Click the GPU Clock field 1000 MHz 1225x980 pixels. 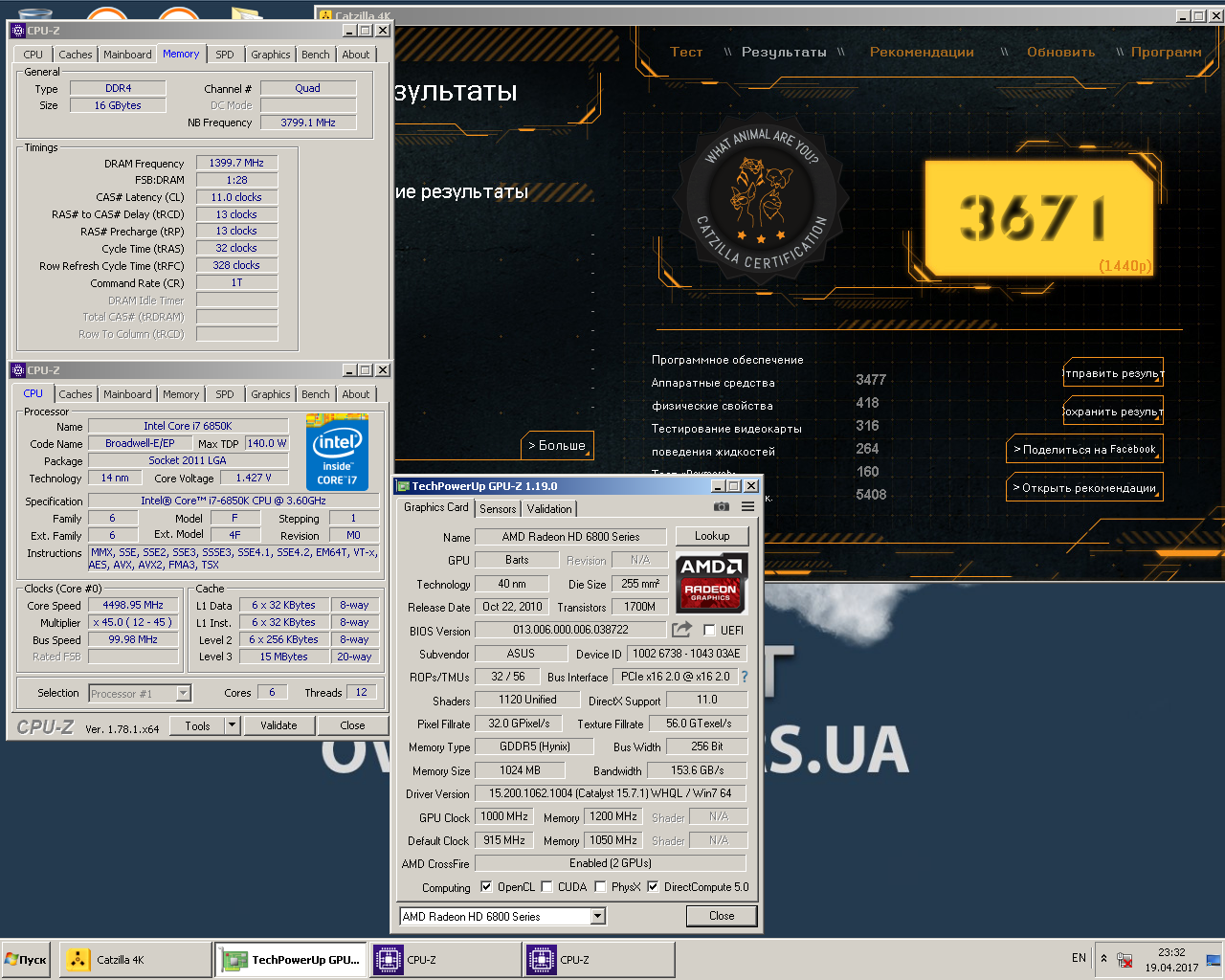coord(504,816)
